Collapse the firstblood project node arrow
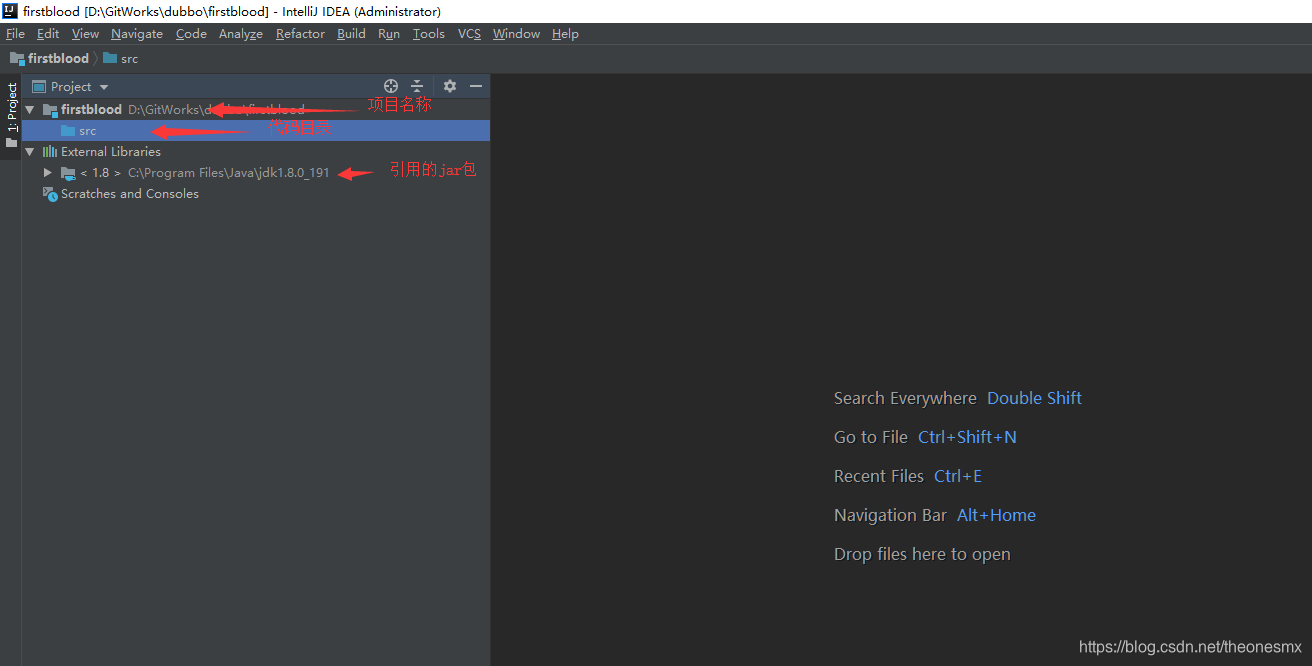Screen dimensions: 1312x666 click(x=30, y=110)
